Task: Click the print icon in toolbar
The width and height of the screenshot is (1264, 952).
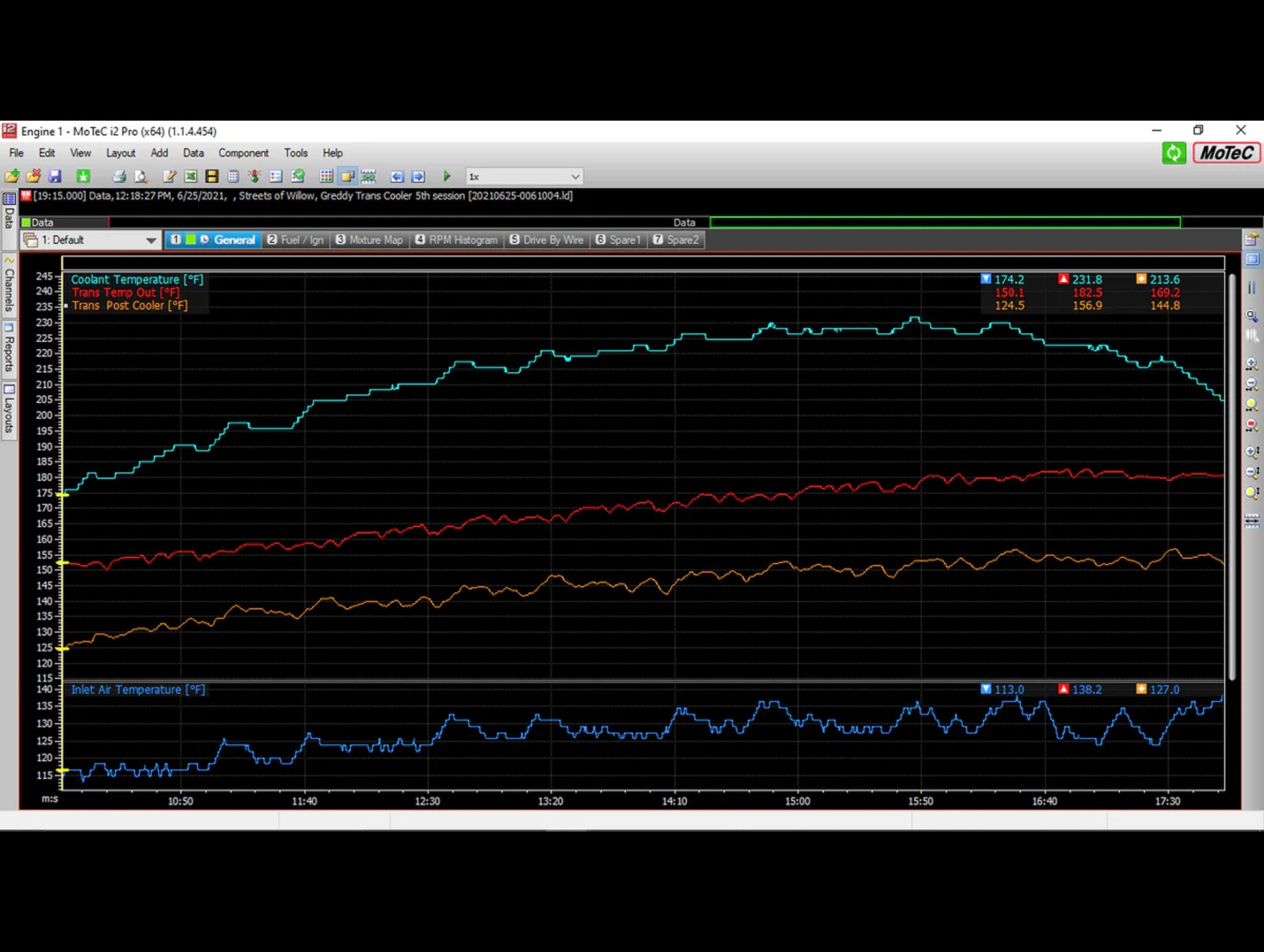Action: click(119, 176)
